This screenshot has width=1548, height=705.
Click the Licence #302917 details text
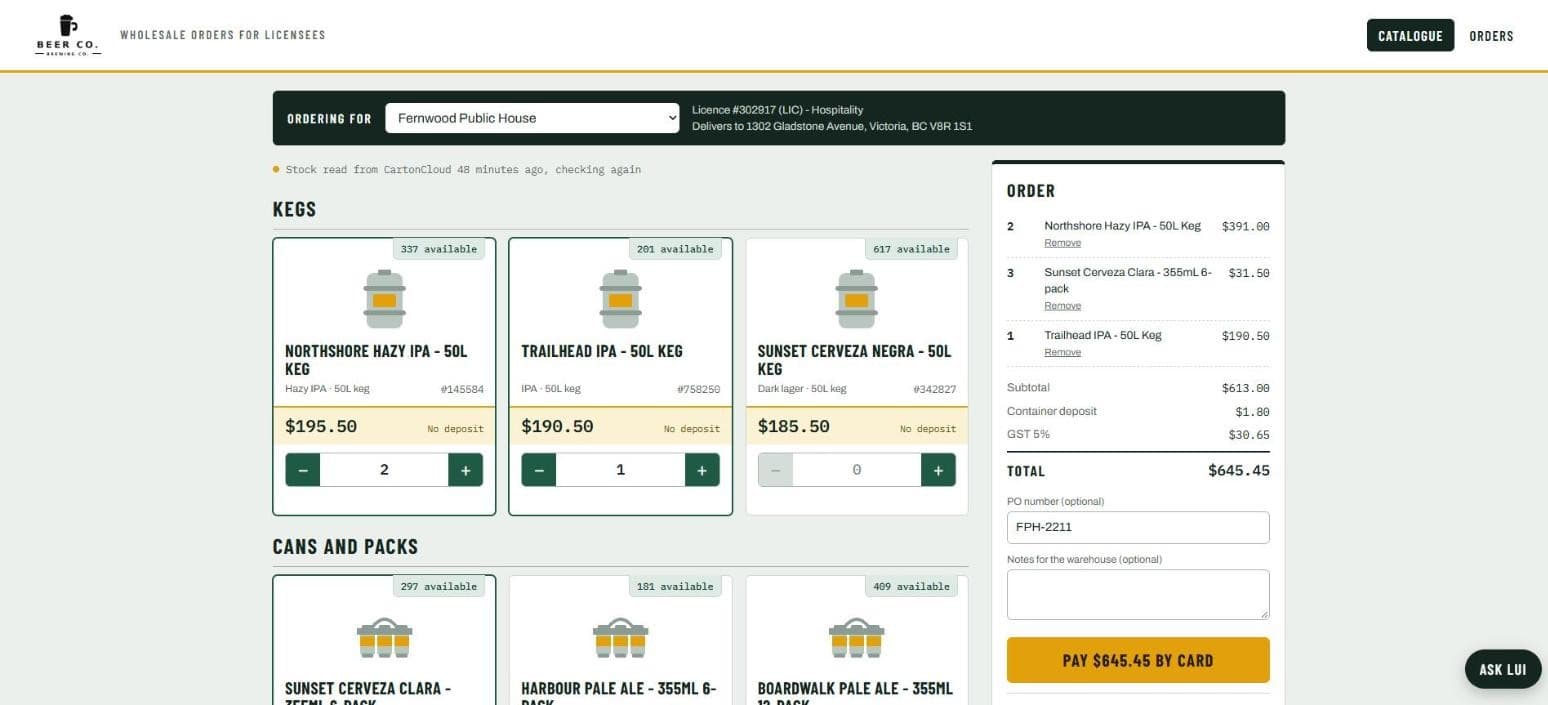777,110
